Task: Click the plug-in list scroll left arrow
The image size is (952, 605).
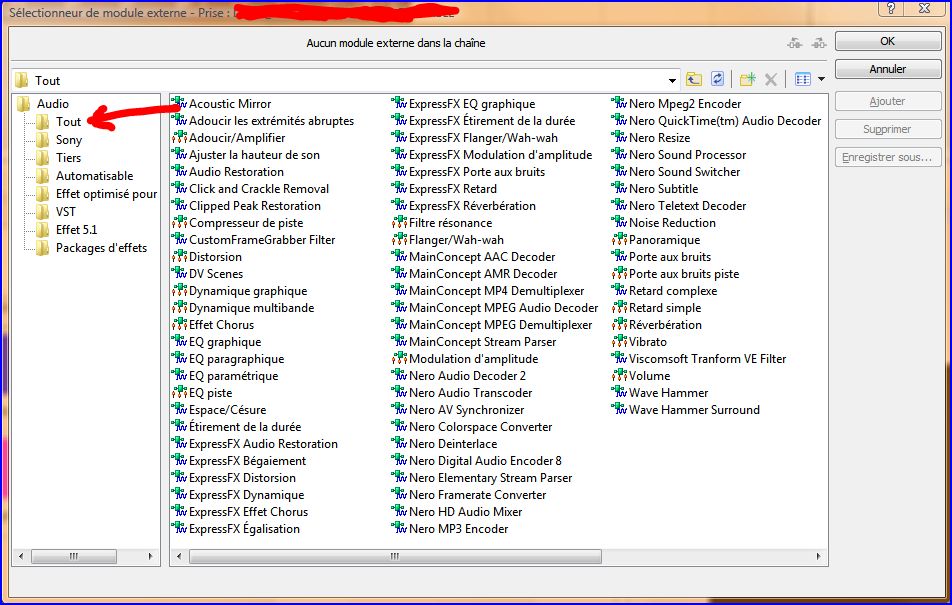Action: point(178,556)
